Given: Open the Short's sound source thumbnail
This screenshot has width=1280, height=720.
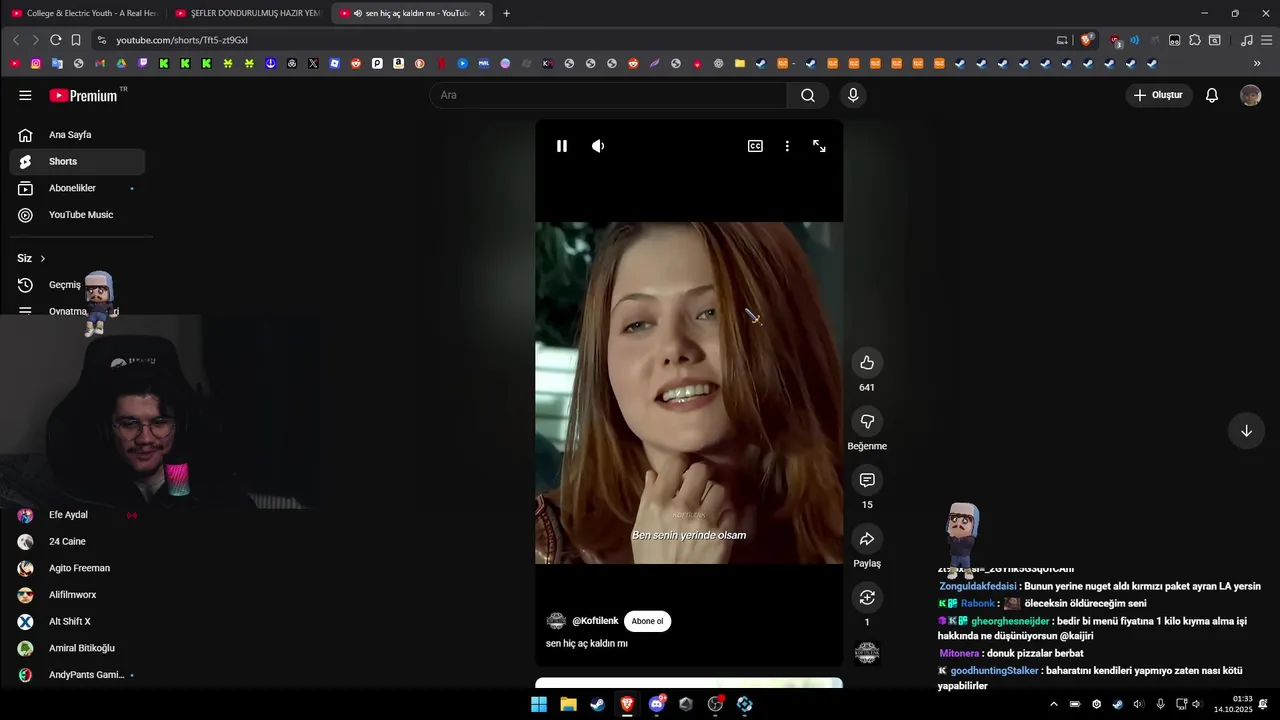Looking at the screenshot, I should 867,653.
